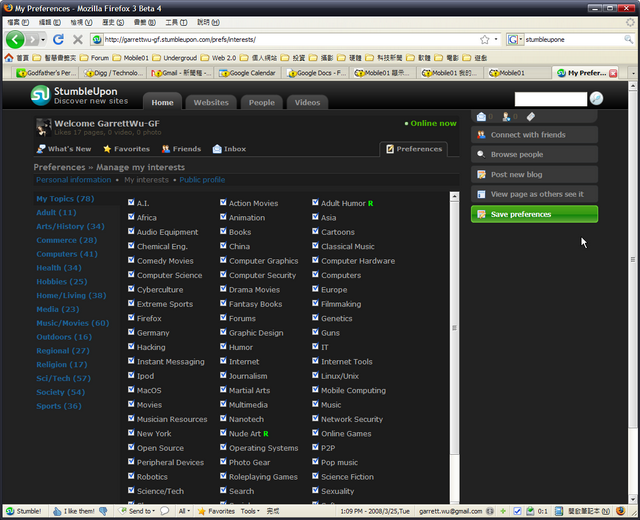Toggle the Firefox interest checkbox

[131, 317]
